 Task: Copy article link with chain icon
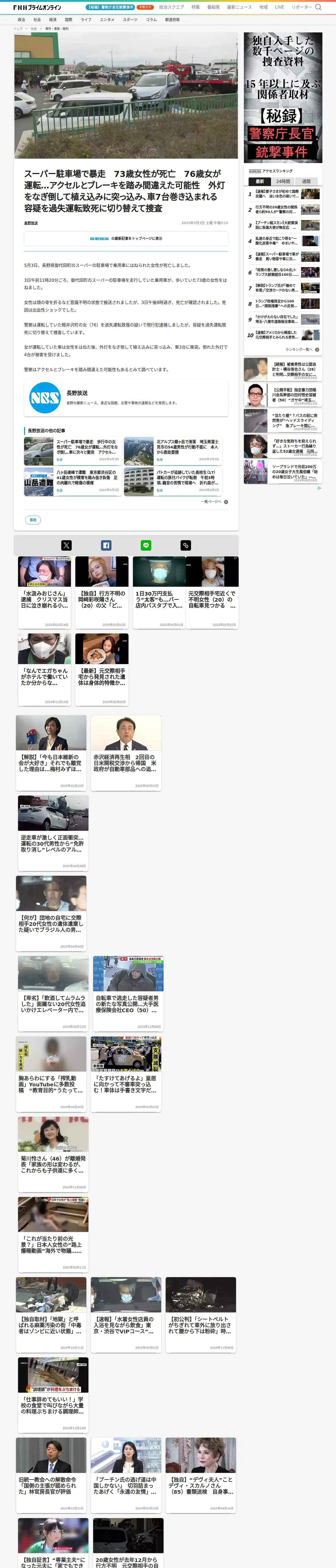(x=186, y=545)
